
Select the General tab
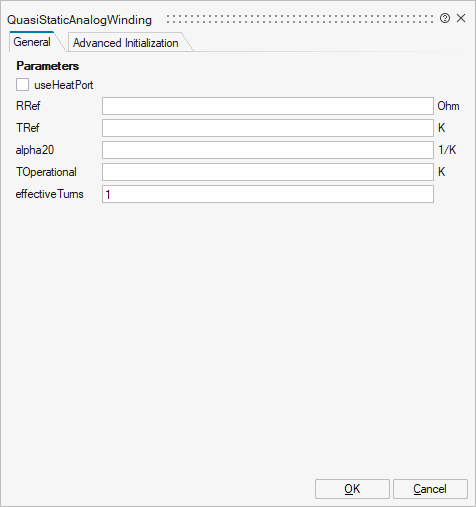[32, 42]
